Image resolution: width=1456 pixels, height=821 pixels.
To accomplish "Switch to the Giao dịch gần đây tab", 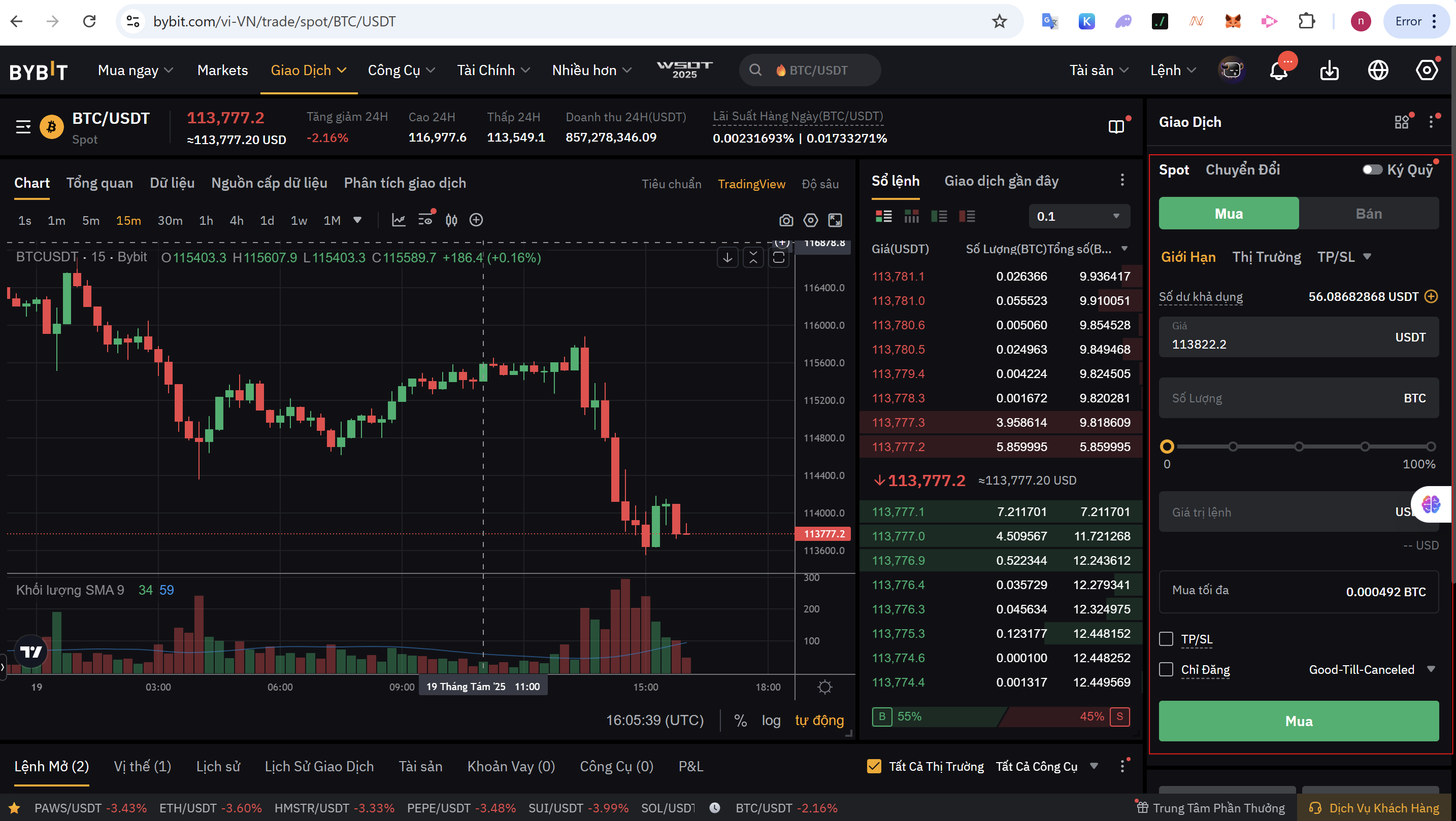I will [1001, 181].
